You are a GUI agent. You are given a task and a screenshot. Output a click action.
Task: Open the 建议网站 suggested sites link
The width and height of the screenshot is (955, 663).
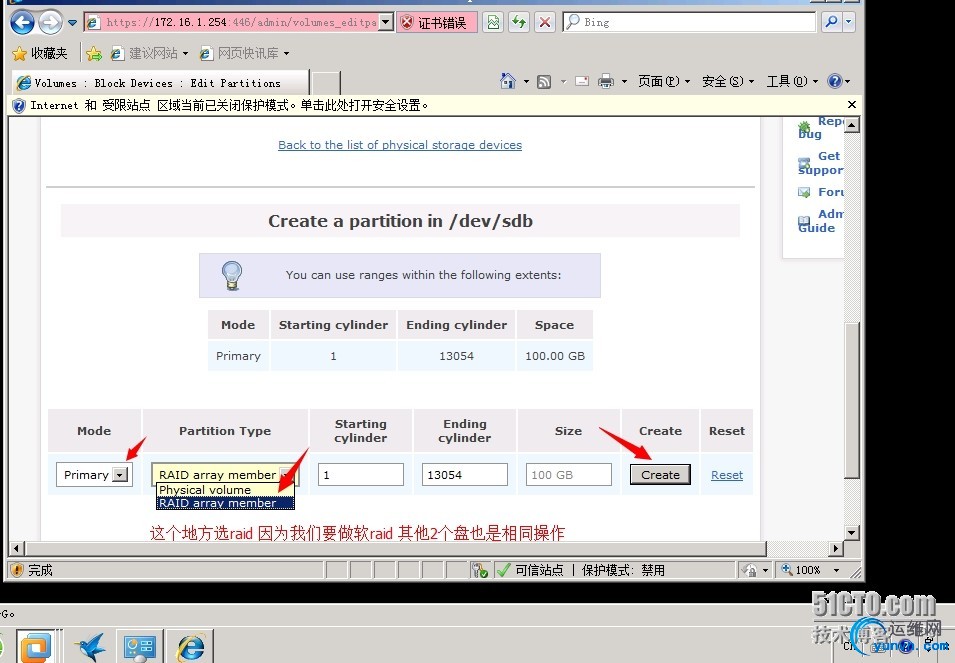click(150, 54)
